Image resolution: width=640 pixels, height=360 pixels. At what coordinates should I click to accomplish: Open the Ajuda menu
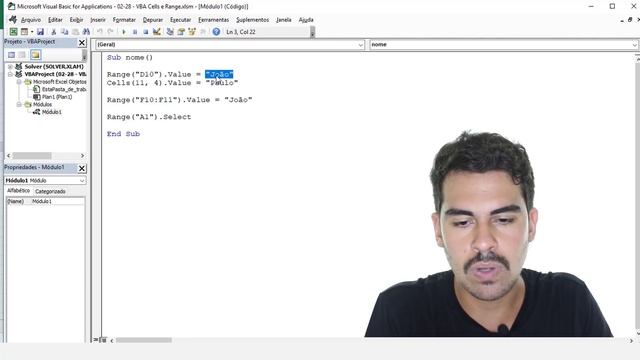(306, 20)
